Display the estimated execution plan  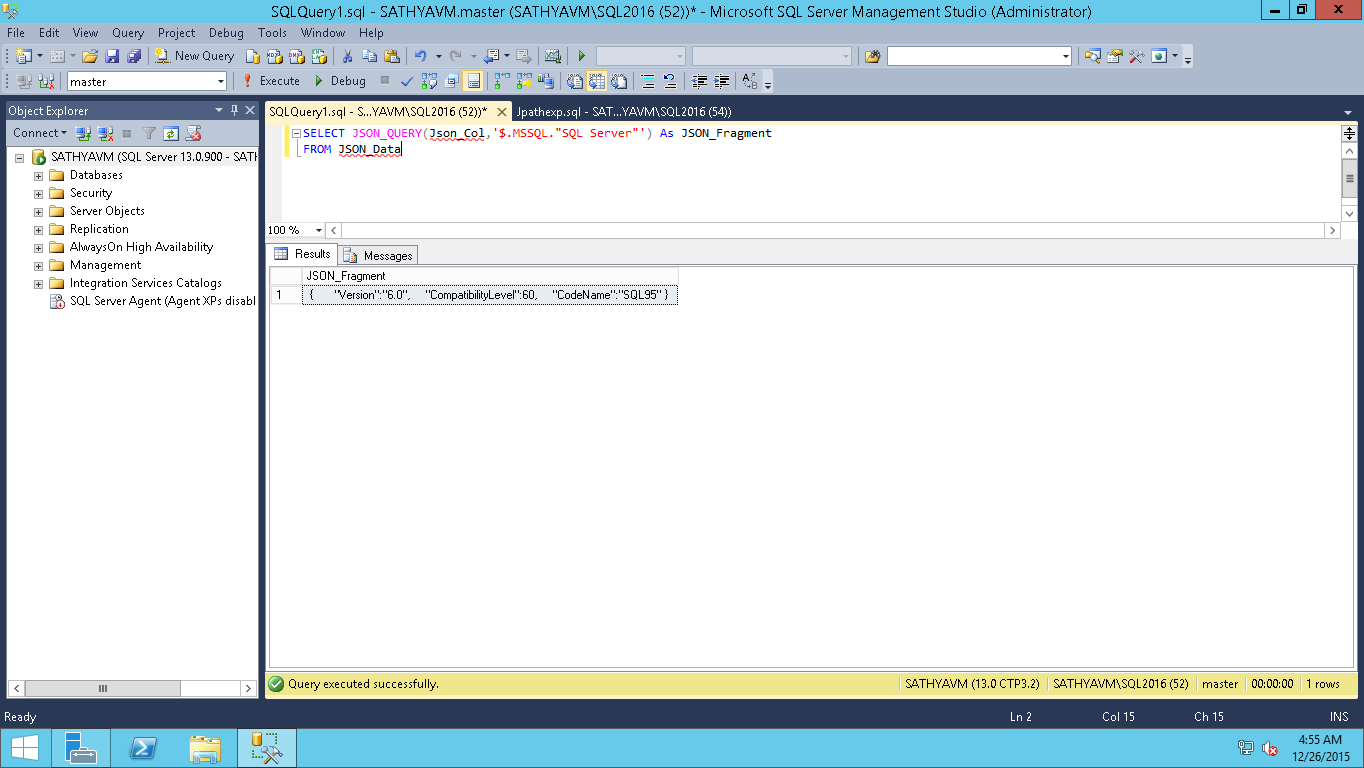point(429,81)
